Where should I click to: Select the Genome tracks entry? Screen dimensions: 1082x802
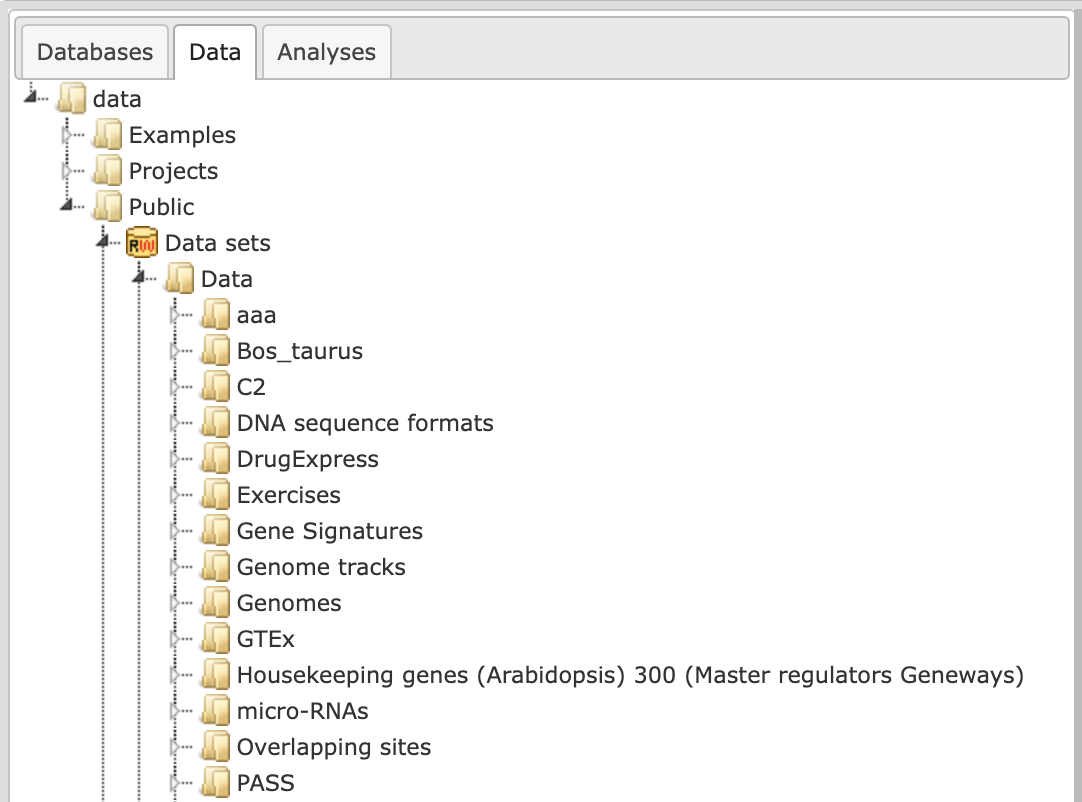tap(321, 567)
